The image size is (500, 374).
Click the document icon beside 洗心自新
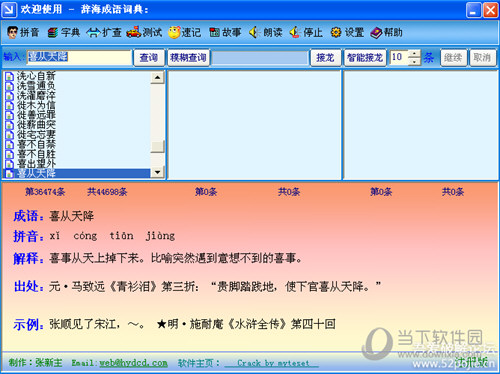tap(9, 76)
